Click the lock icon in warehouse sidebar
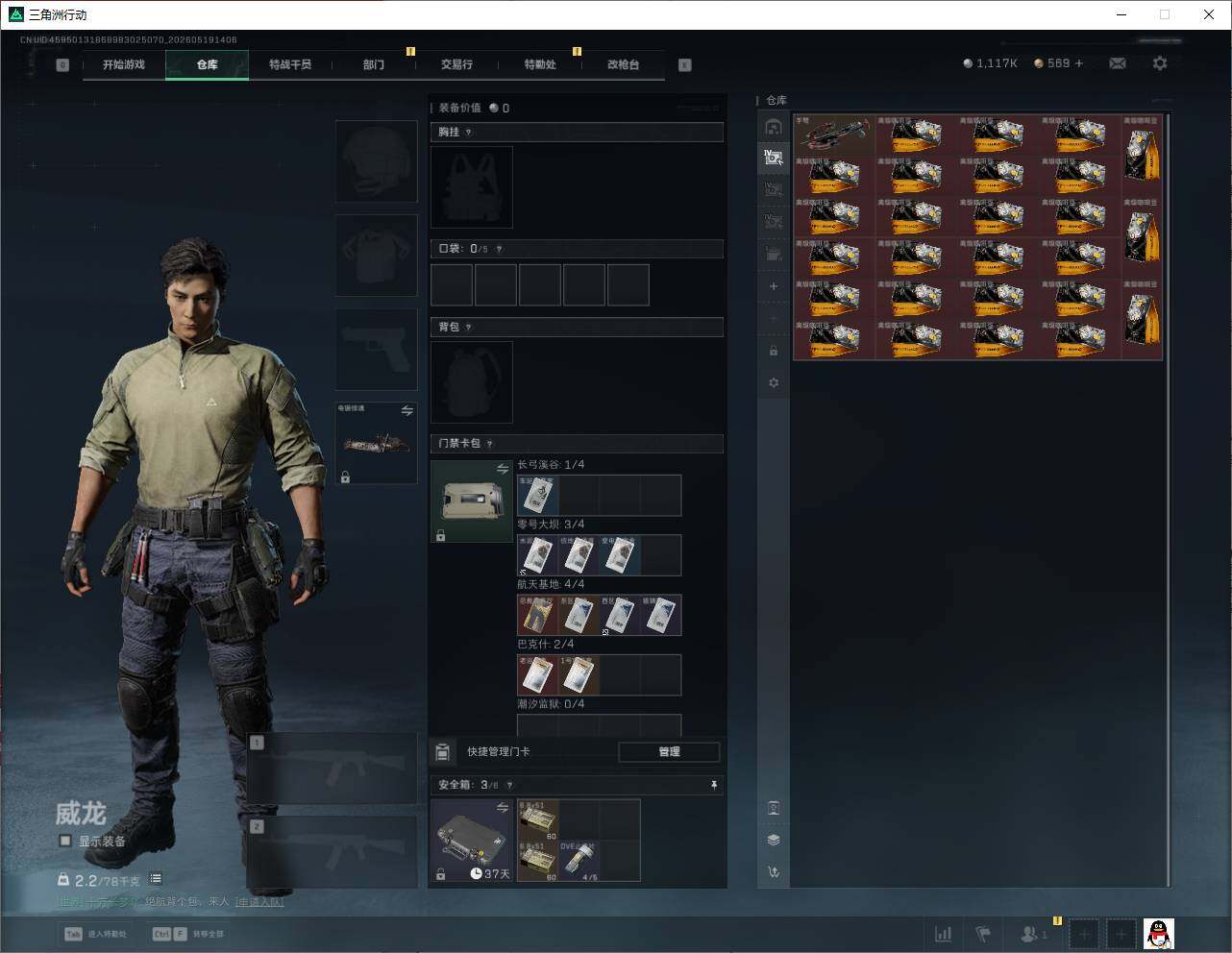1232x953 pixels. coord(774,351)
